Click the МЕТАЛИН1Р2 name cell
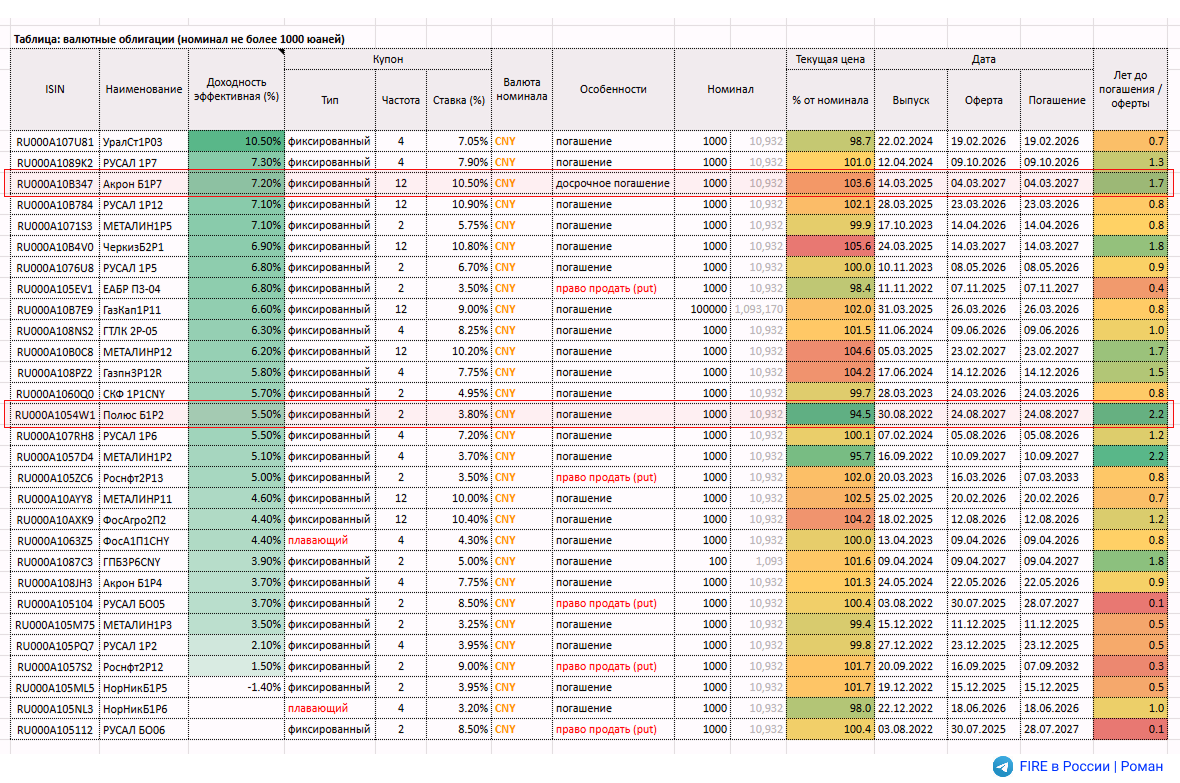Viewport: 1180px width, 783px height. pyautogui.click(x=144, y=457)
